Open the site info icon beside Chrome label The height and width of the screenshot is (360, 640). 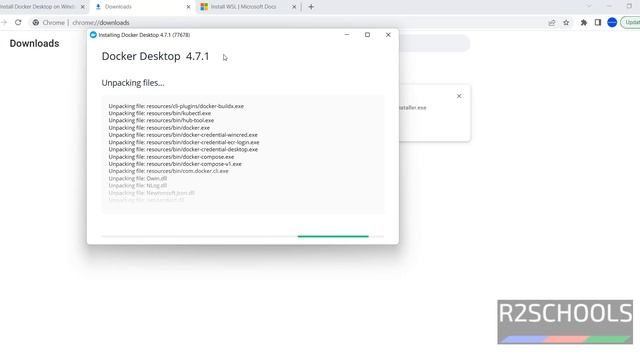coord(36,22)
